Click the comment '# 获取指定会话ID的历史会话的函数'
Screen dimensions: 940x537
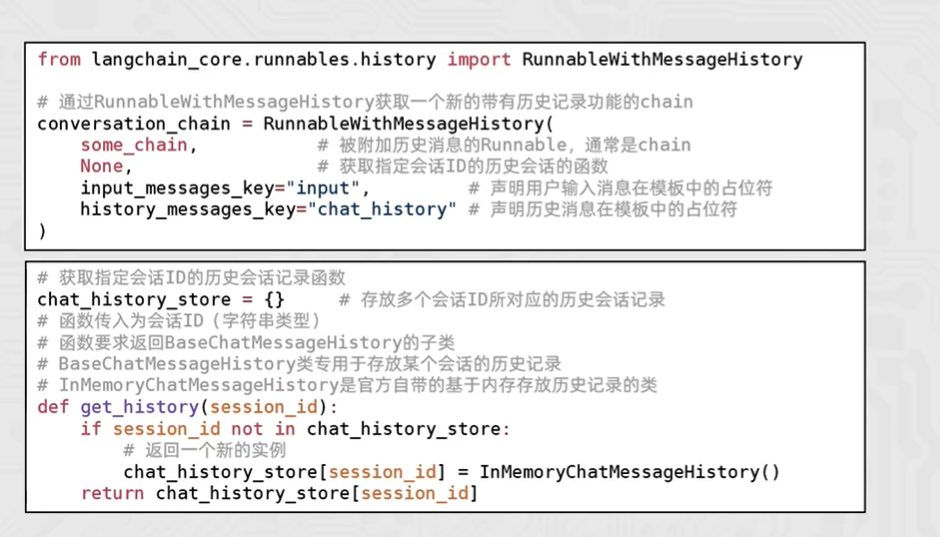(x=462, y=166)
